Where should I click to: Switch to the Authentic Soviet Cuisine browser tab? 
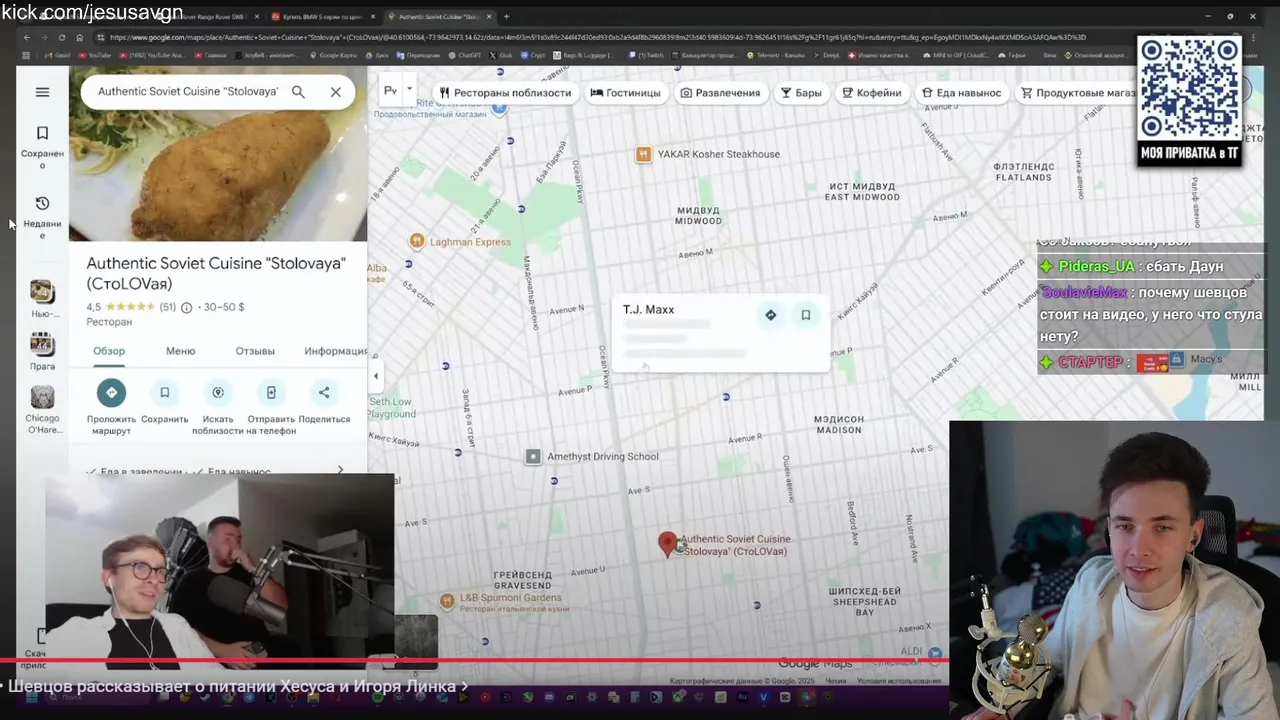pyautogui.click(x=440, y=16)
